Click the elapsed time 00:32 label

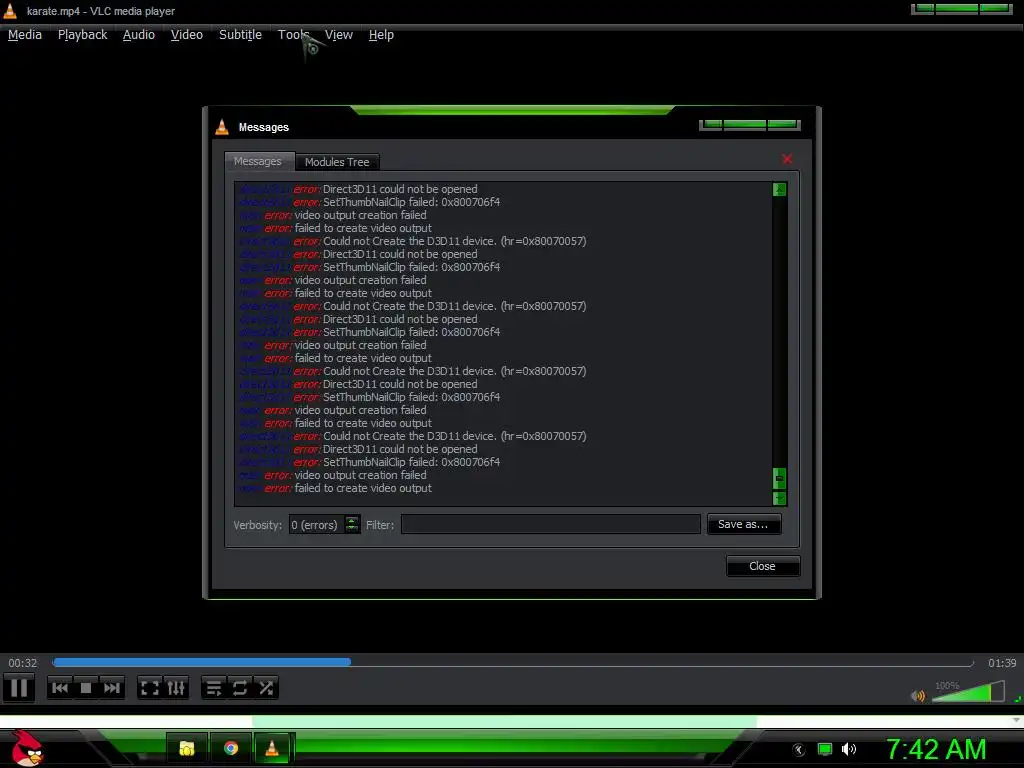coord(23,663)
